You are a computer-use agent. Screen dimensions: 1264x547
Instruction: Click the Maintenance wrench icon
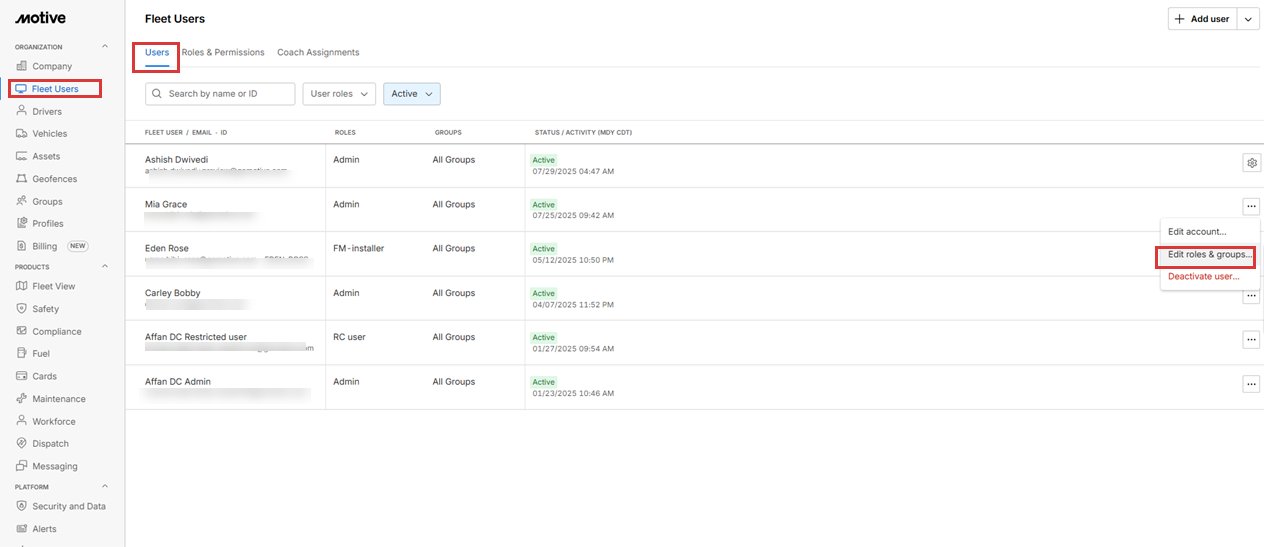point(22,398)
